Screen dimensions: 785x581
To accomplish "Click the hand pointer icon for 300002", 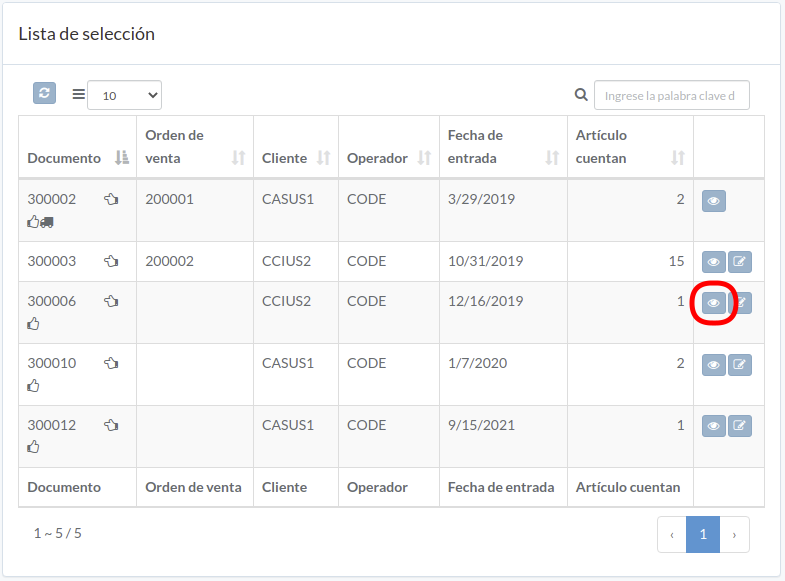I will (111, 199).
